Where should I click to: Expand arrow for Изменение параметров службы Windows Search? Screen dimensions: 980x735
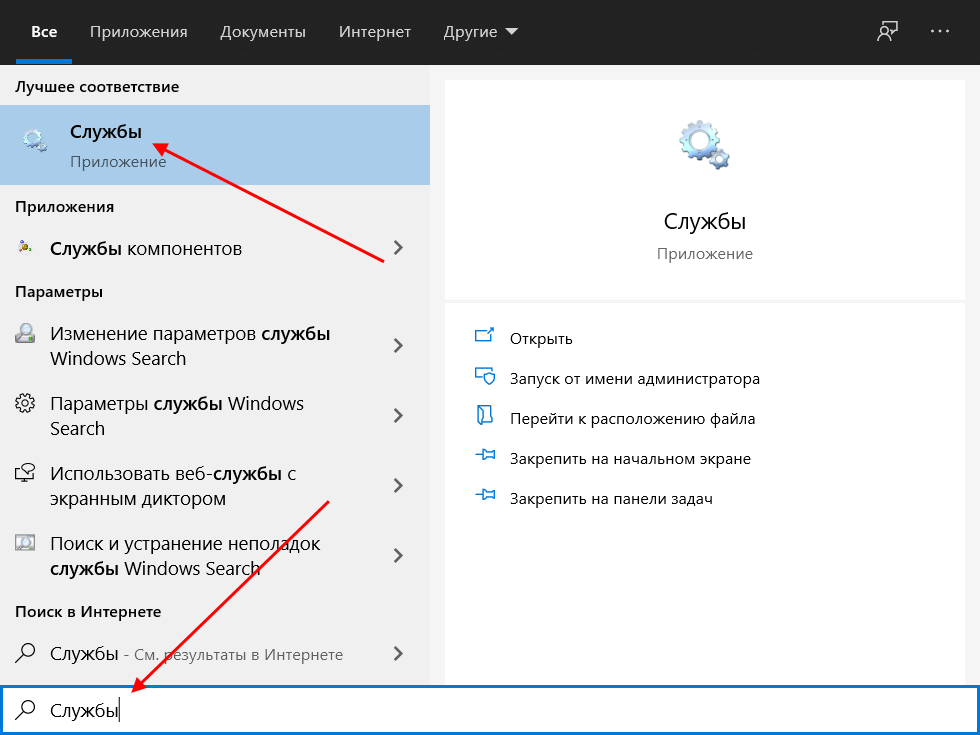coord(398,346)
